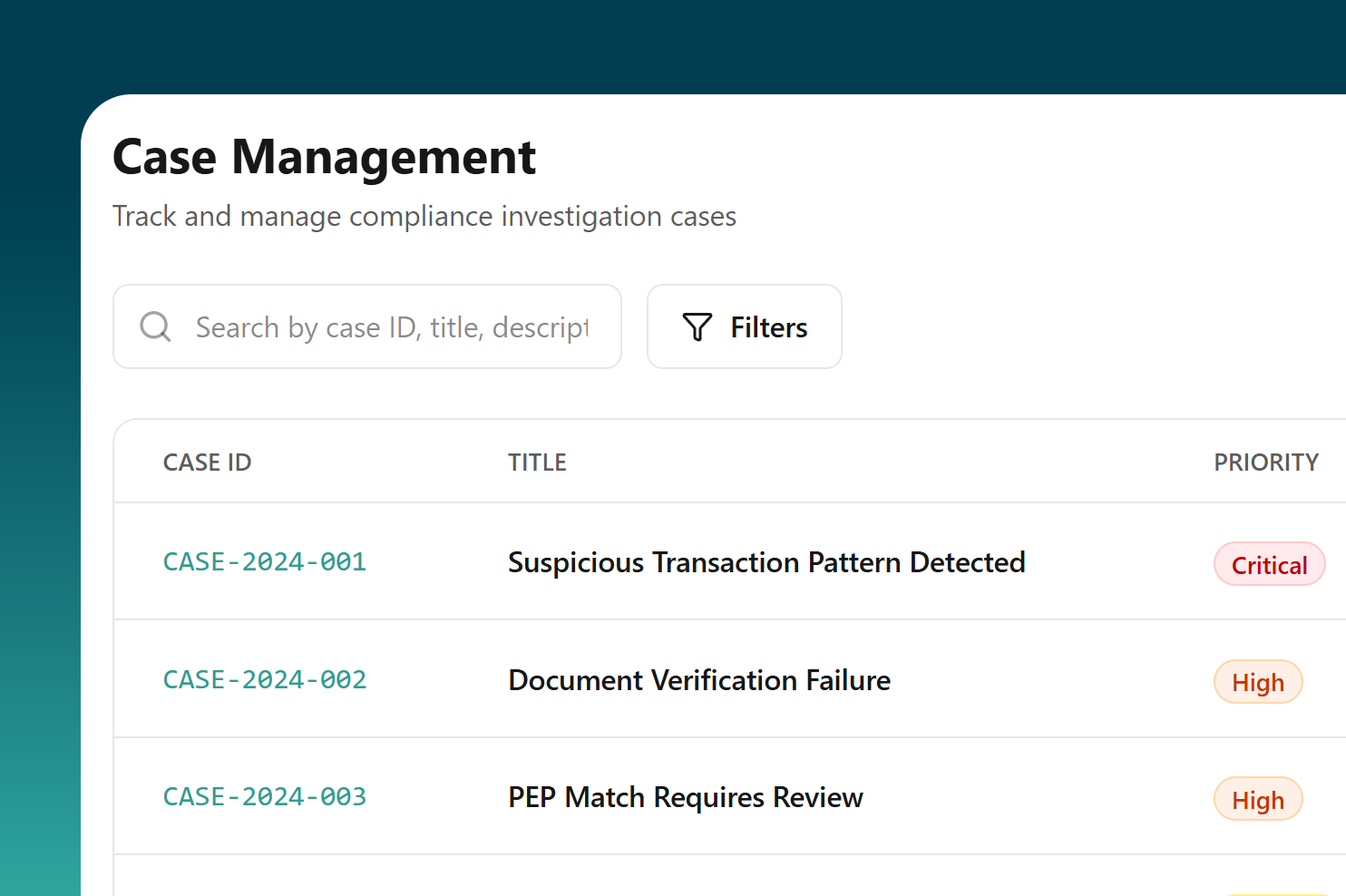Click the Case Management heading
1346x896 pixels.
click(x=325, y=157)
